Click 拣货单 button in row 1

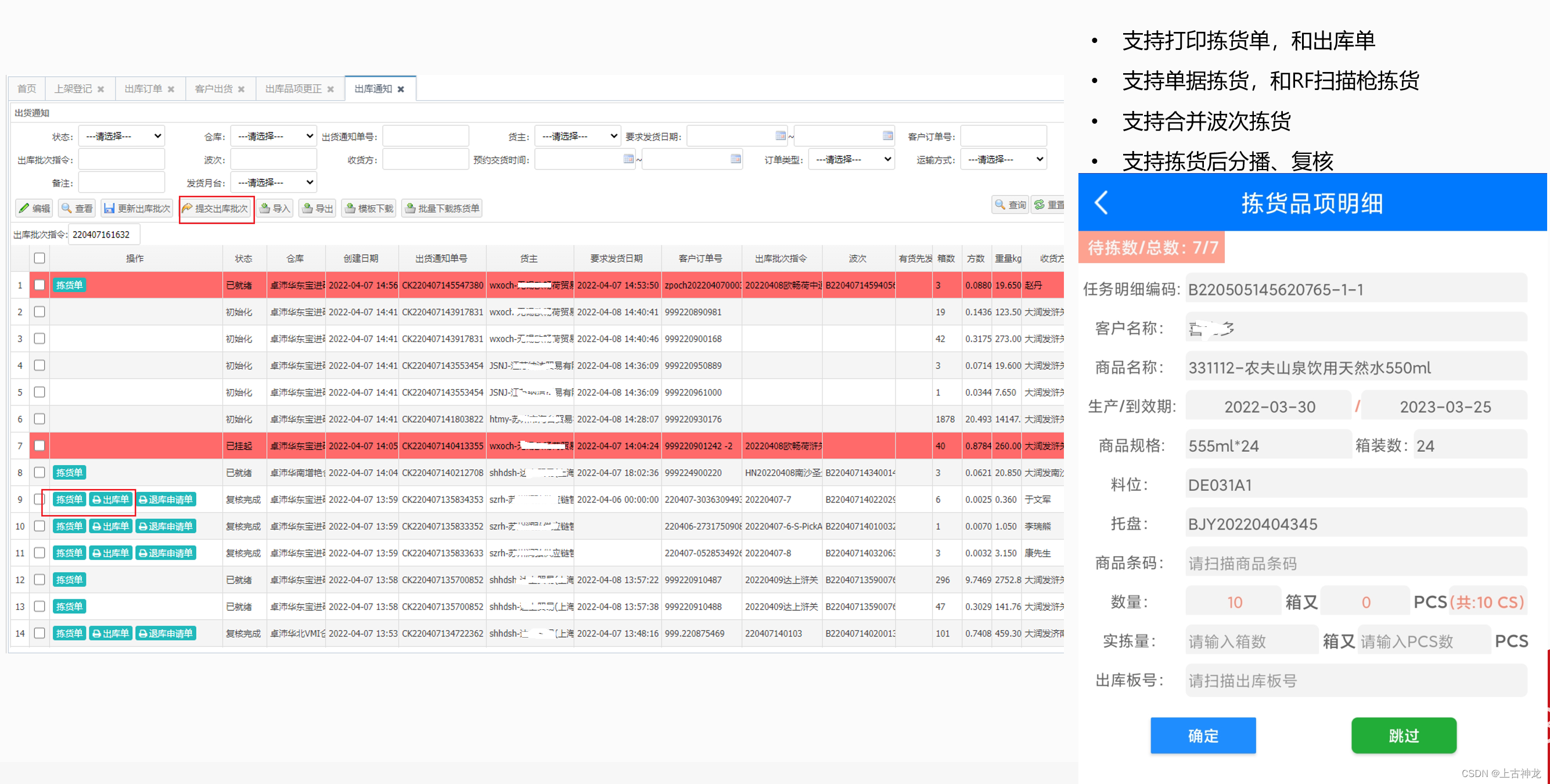pos(69,285)
